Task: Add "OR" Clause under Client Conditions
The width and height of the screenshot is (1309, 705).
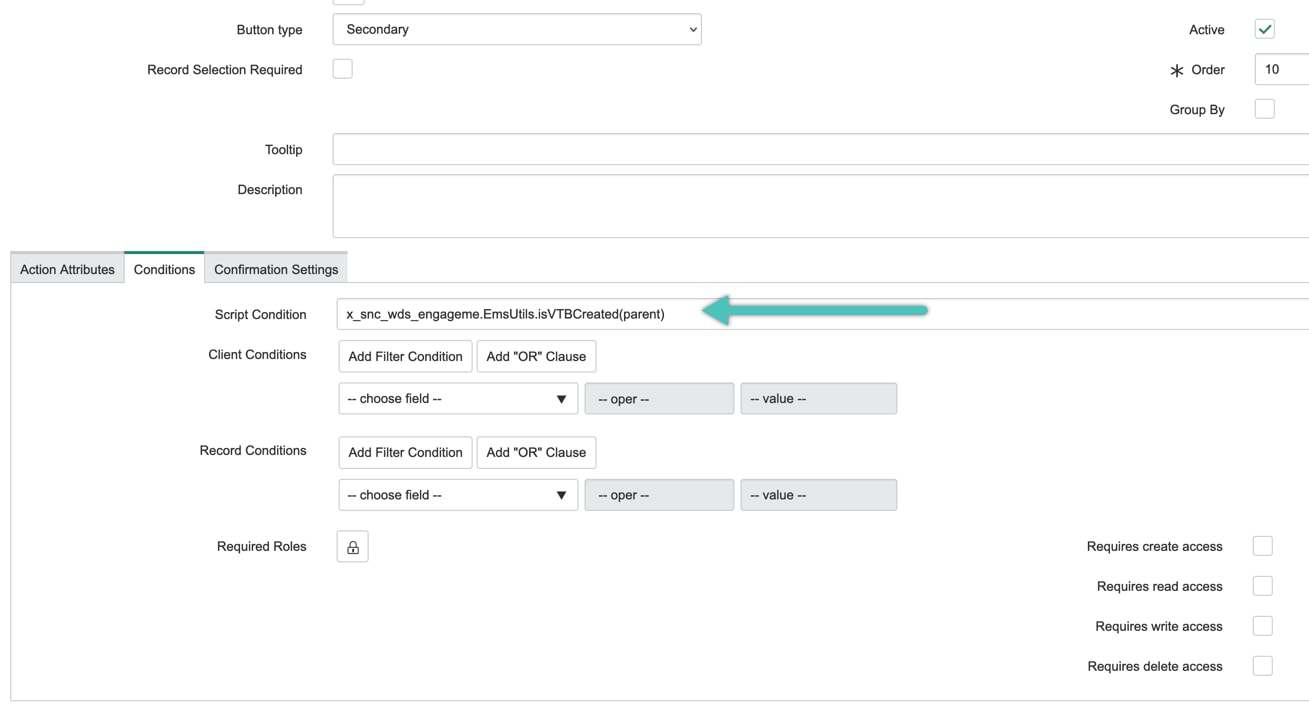Action: point(536,356)
